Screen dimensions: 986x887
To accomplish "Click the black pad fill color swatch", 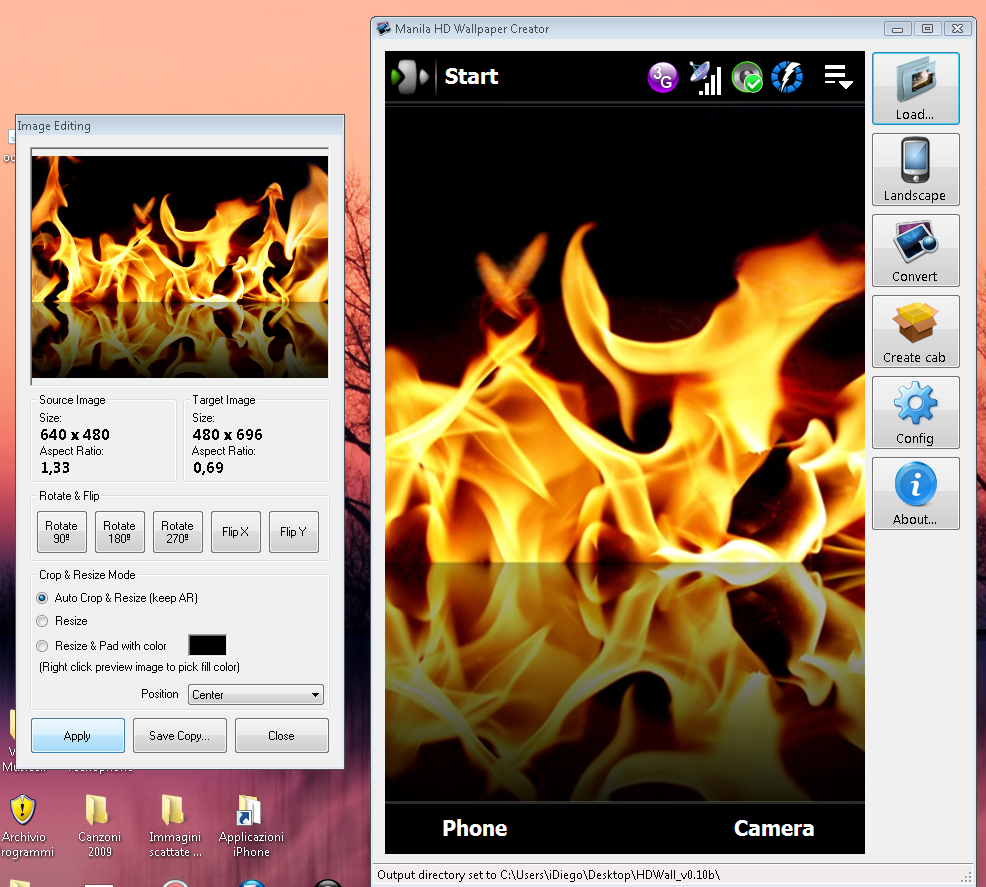I will (x=207, y=645).
